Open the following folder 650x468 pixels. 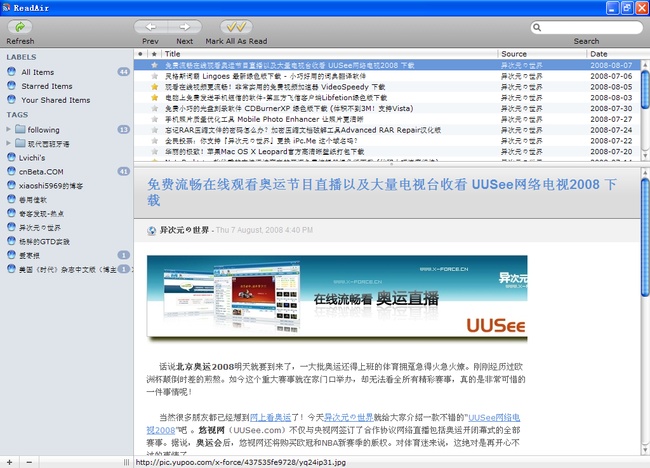point(44,130)
